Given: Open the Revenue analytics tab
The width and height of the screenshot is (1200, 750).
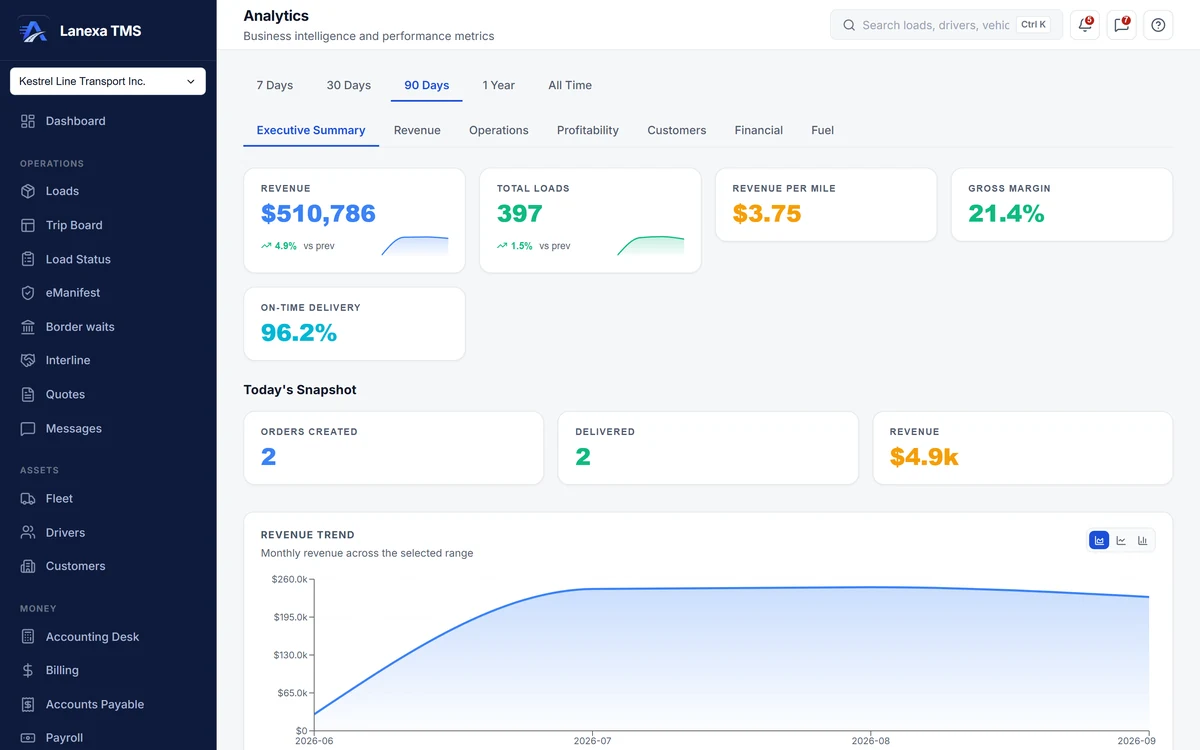Looking at the screenshot, I should coord(417,130).
